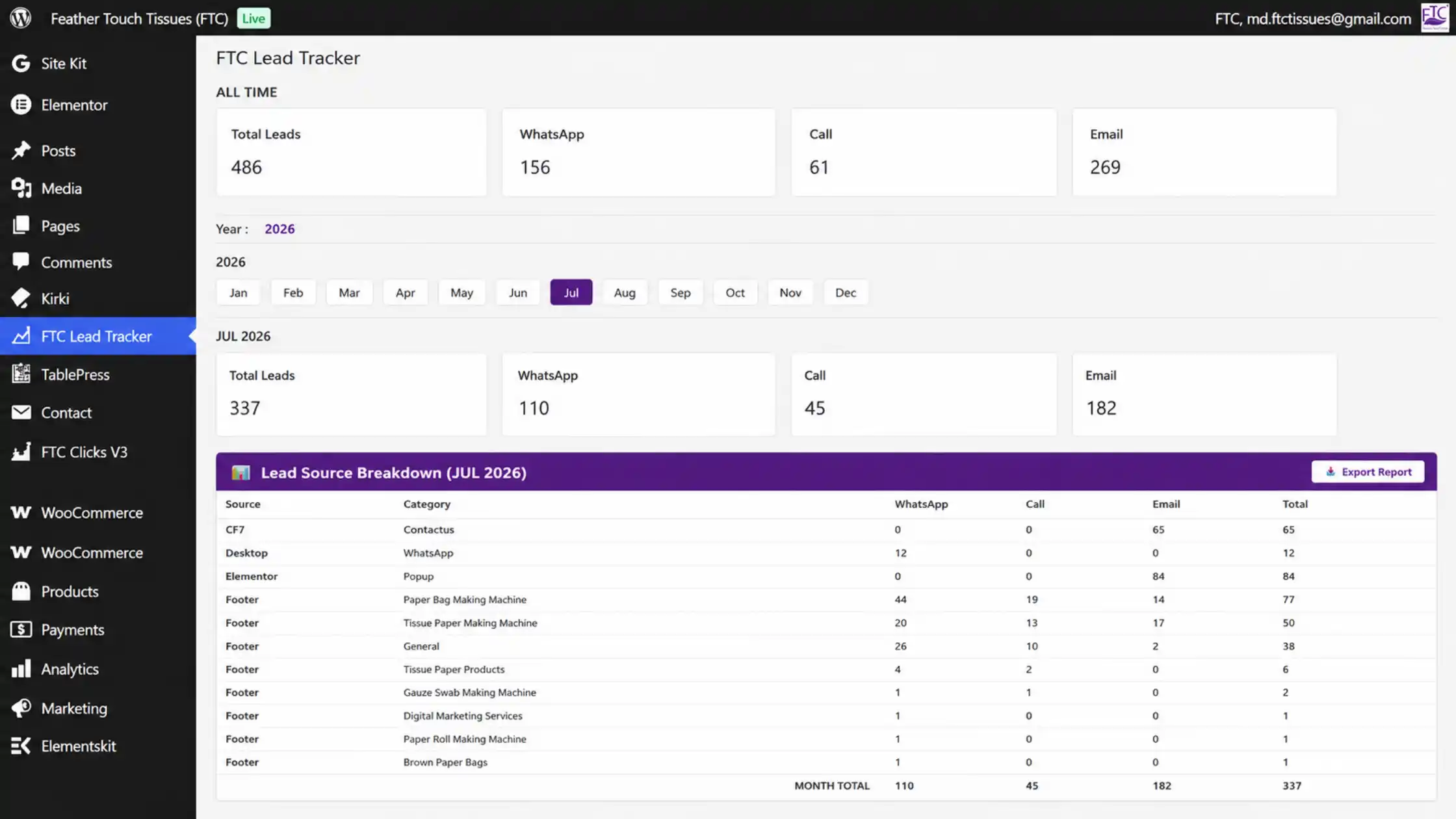The image size is (1456, 819).
Task: Click the Elementor sidebar icon
Action: click(21, 105)
